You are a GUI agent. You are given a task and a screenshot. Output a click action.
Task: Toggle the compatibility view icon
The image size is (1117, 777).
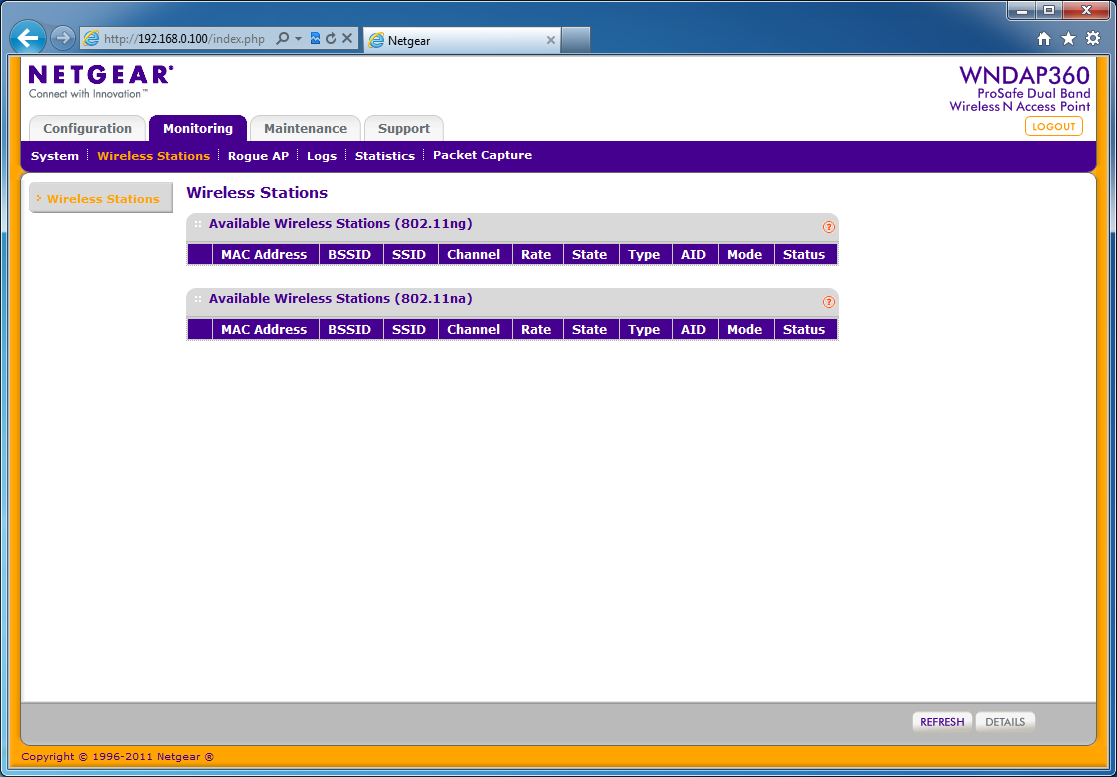coord(316,38)
